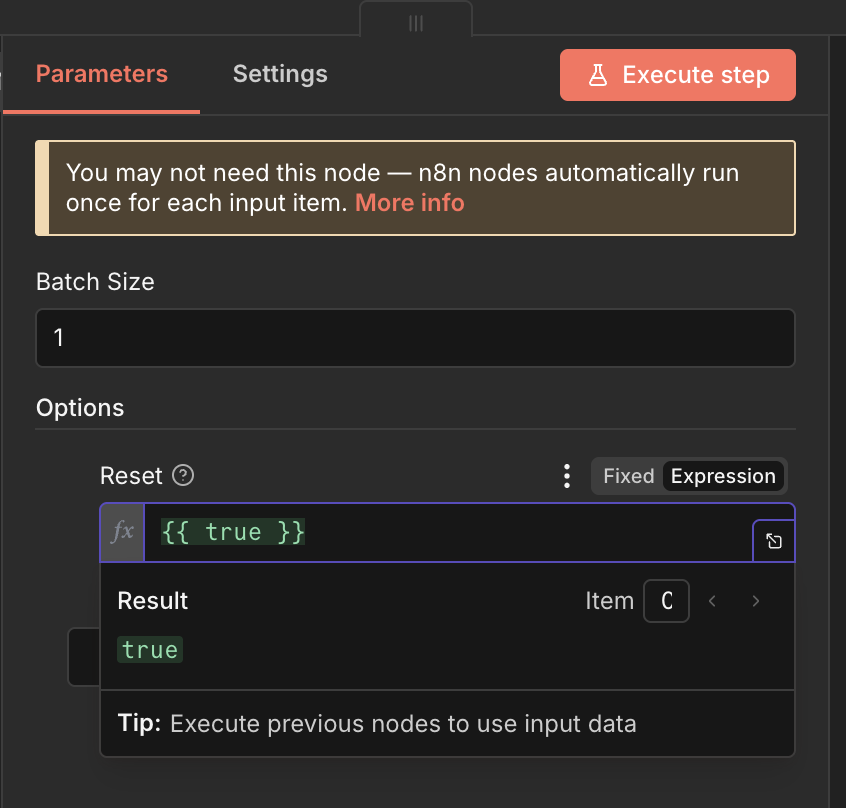Click the Reset option label
The image size is (846, 808).
(x=131, y=476)
